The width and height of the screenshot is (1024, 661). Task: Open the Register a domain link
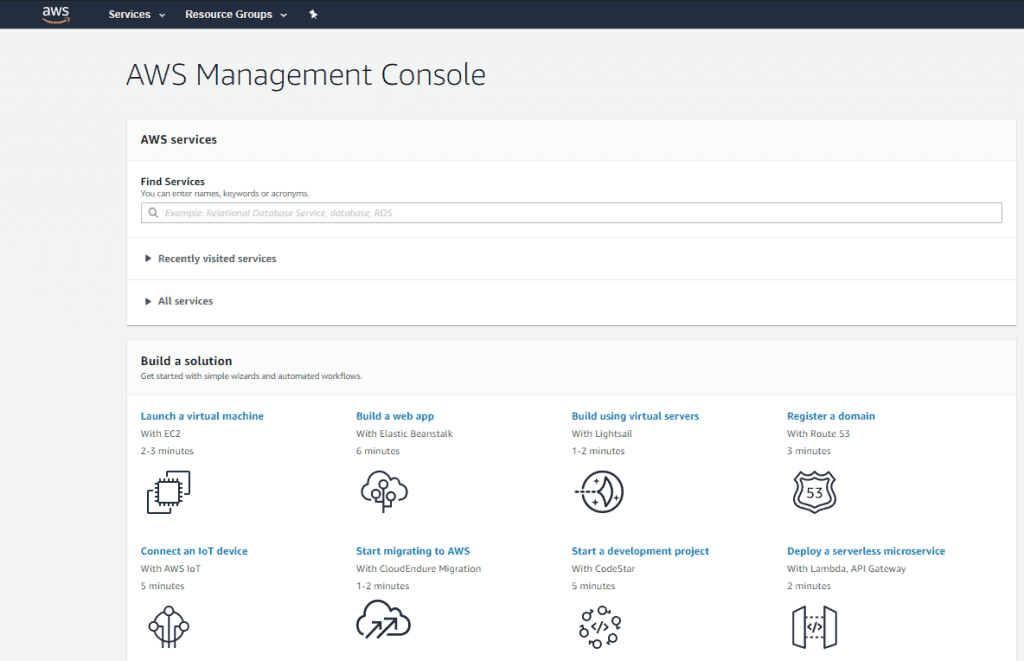(831, 416)
